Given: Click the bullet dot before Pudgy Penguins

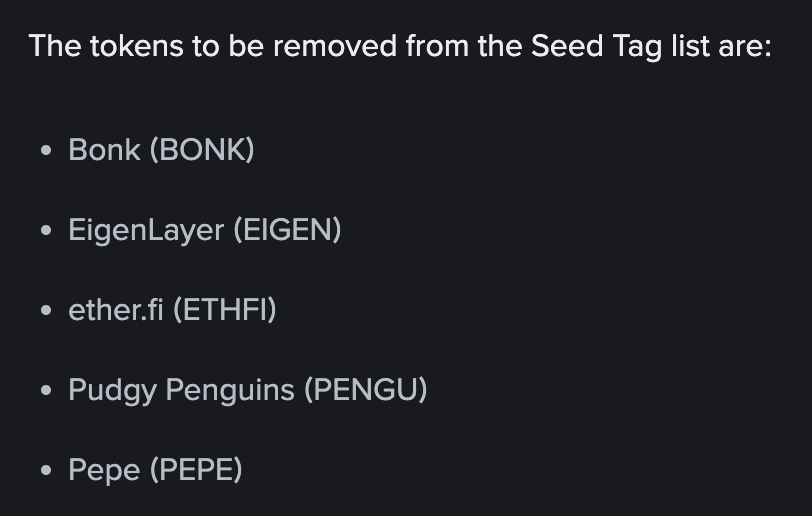Looking at the screenshot, I should 46,390.
